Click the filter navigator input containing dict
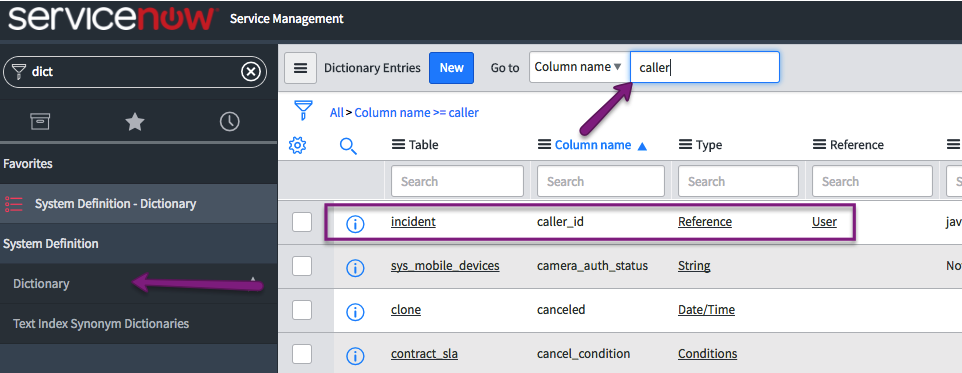The width and height of the screenshot is (962, 373). coord(135,72)
